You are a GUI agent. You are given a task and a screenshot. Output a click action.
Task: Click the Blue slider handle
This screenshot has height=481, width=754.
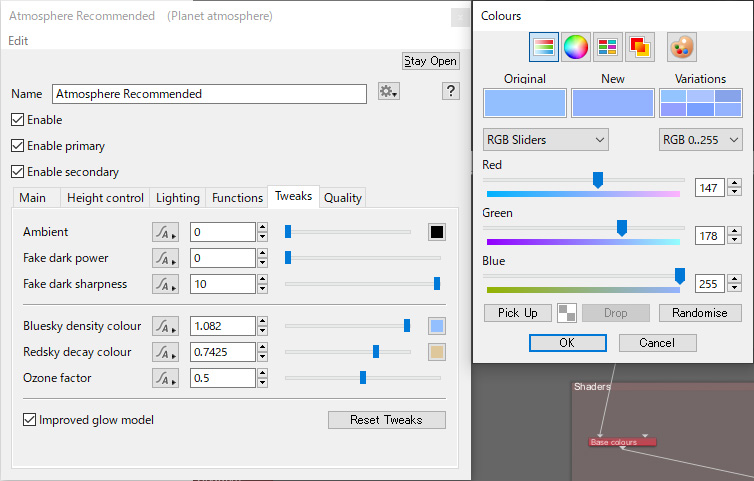pyautogui.click(x=680, y=276)
